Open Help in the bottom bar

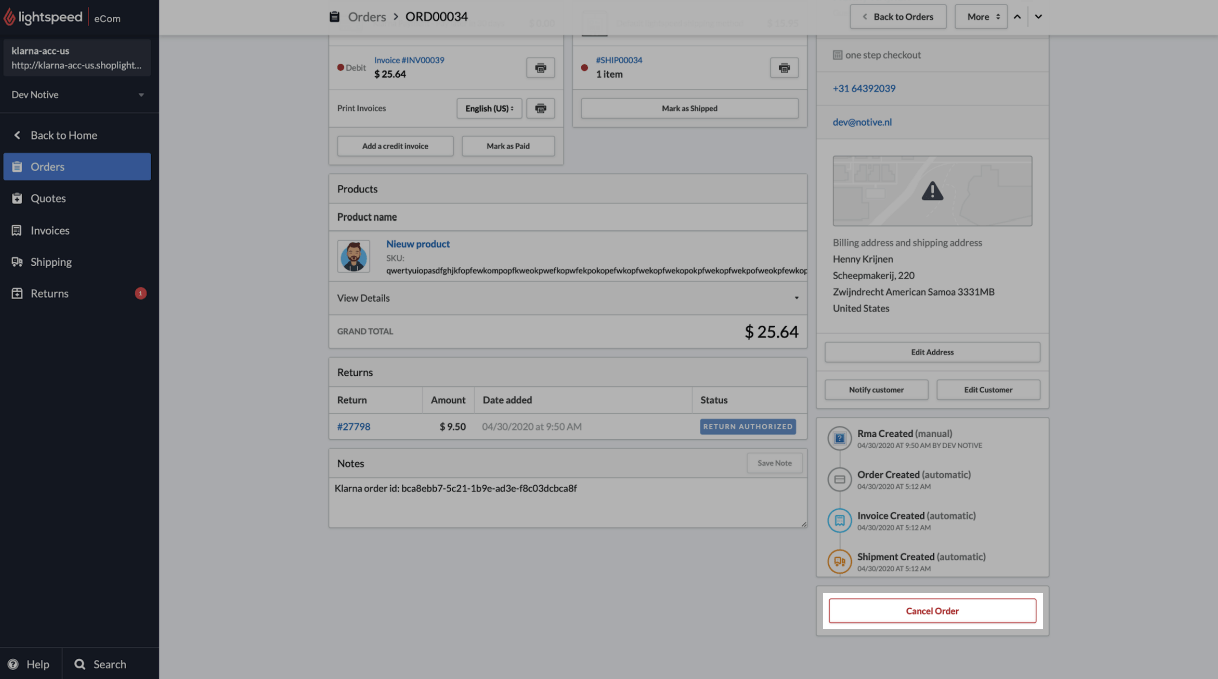tap(31, 664)
